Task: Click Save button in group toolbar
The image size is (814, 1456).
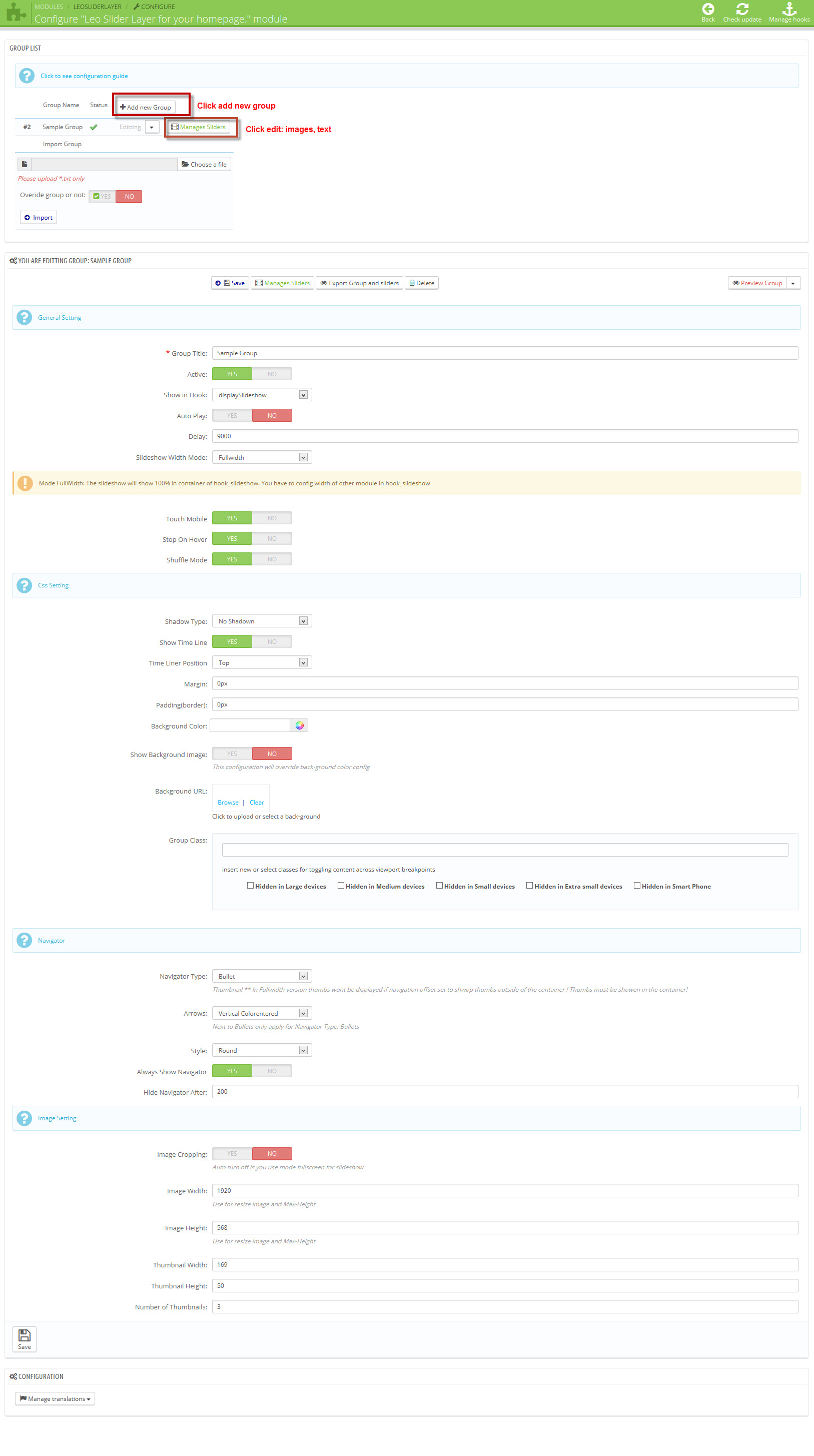Action: [230, 283]
